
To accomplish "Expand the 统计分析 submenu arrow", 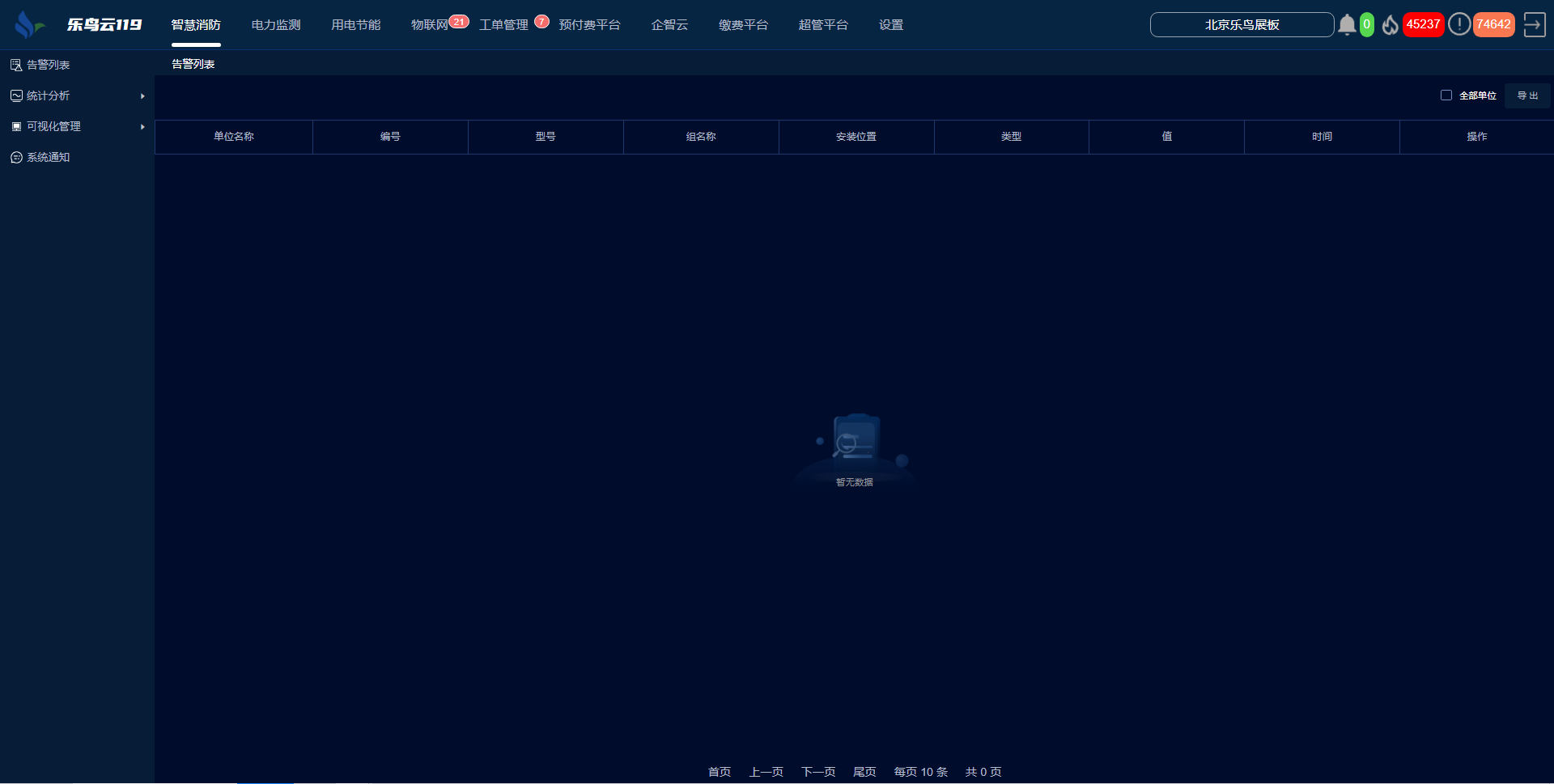I will pos(142,96).
